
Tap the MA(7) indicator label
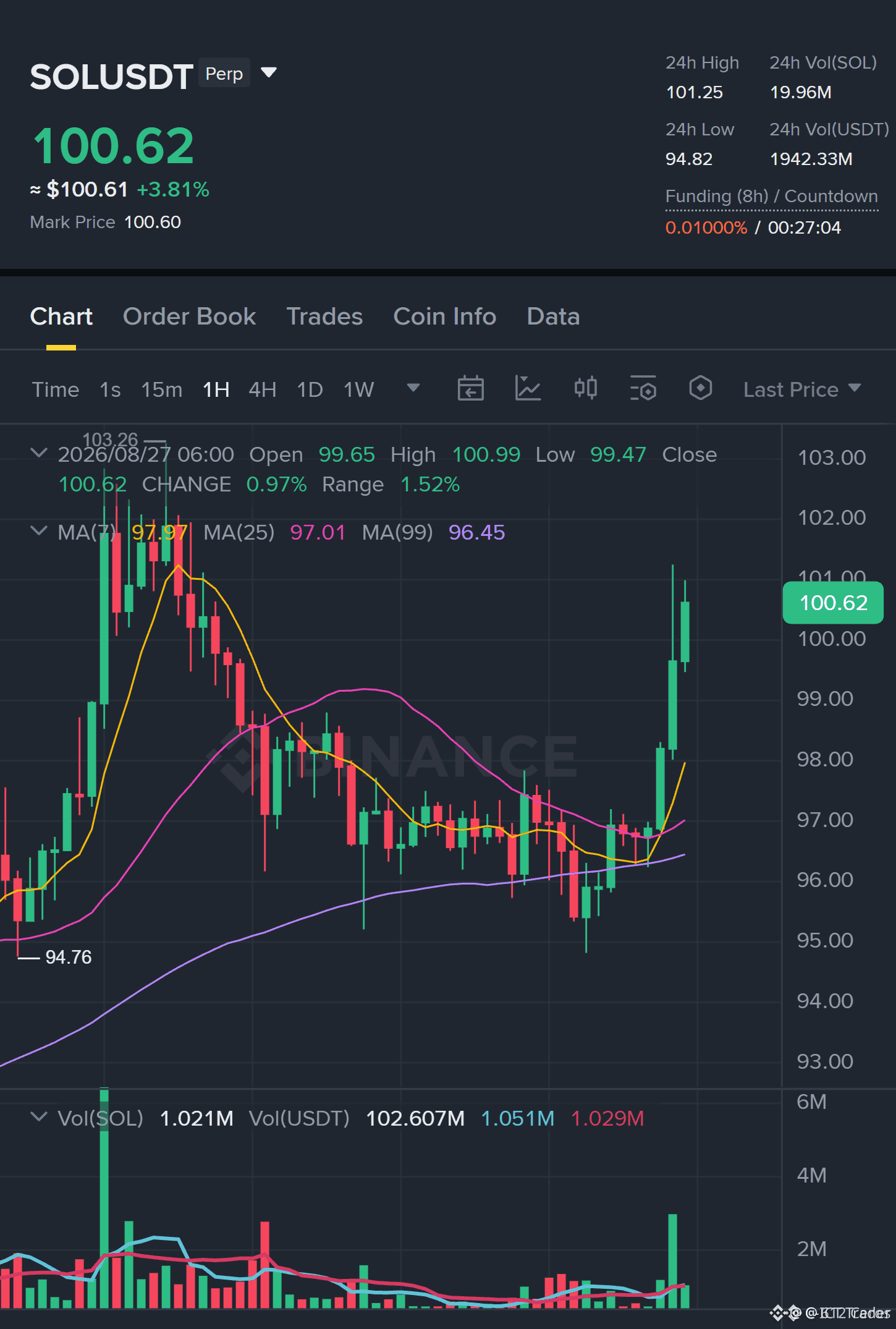(x=87, y=532)
